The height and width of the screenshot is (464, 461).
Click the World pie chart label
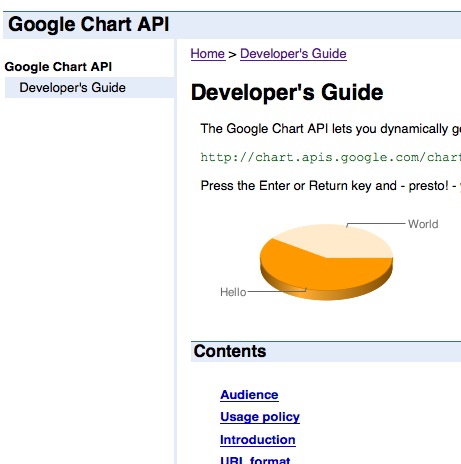423,224
